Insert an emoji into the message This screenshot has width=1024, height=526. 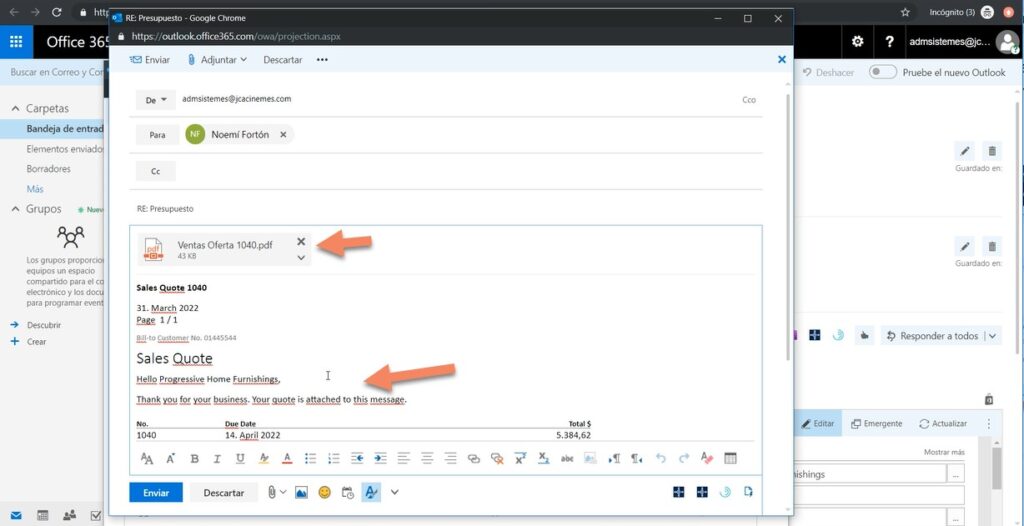click(x=324, y=492)
